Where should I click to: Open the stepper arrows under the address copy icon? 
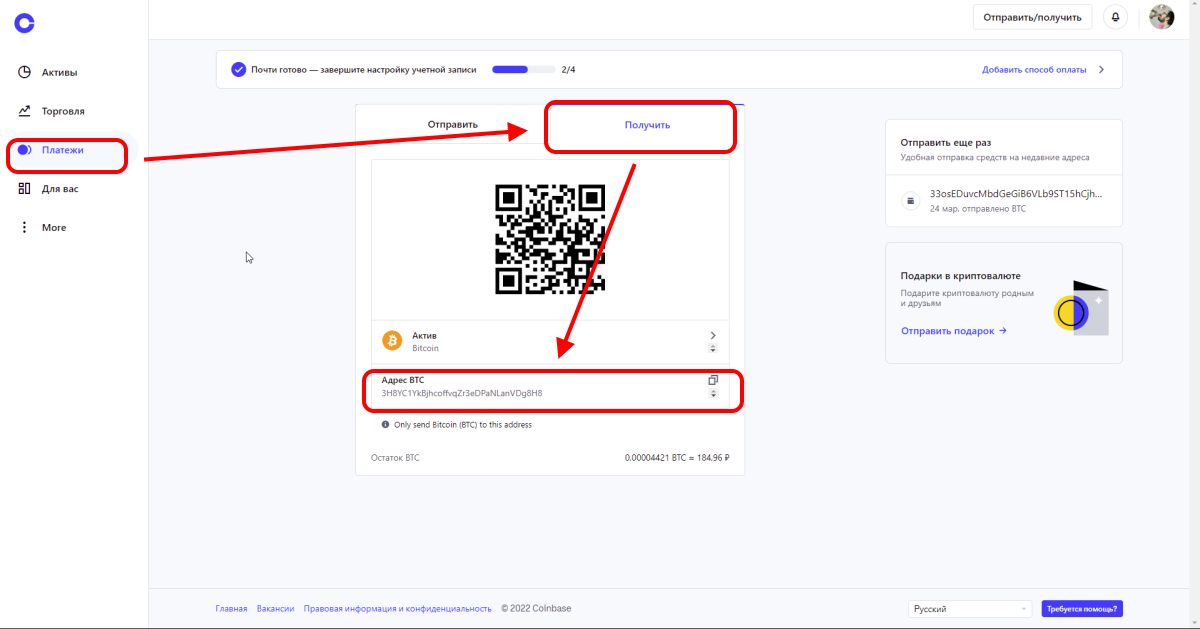(713, 393)
